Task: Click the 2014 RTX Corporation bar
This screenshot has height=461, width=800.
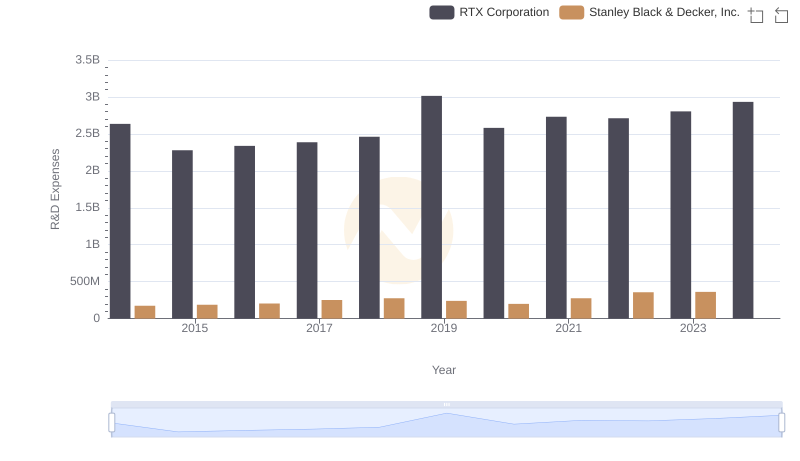Action: click(x=120, y=221)
